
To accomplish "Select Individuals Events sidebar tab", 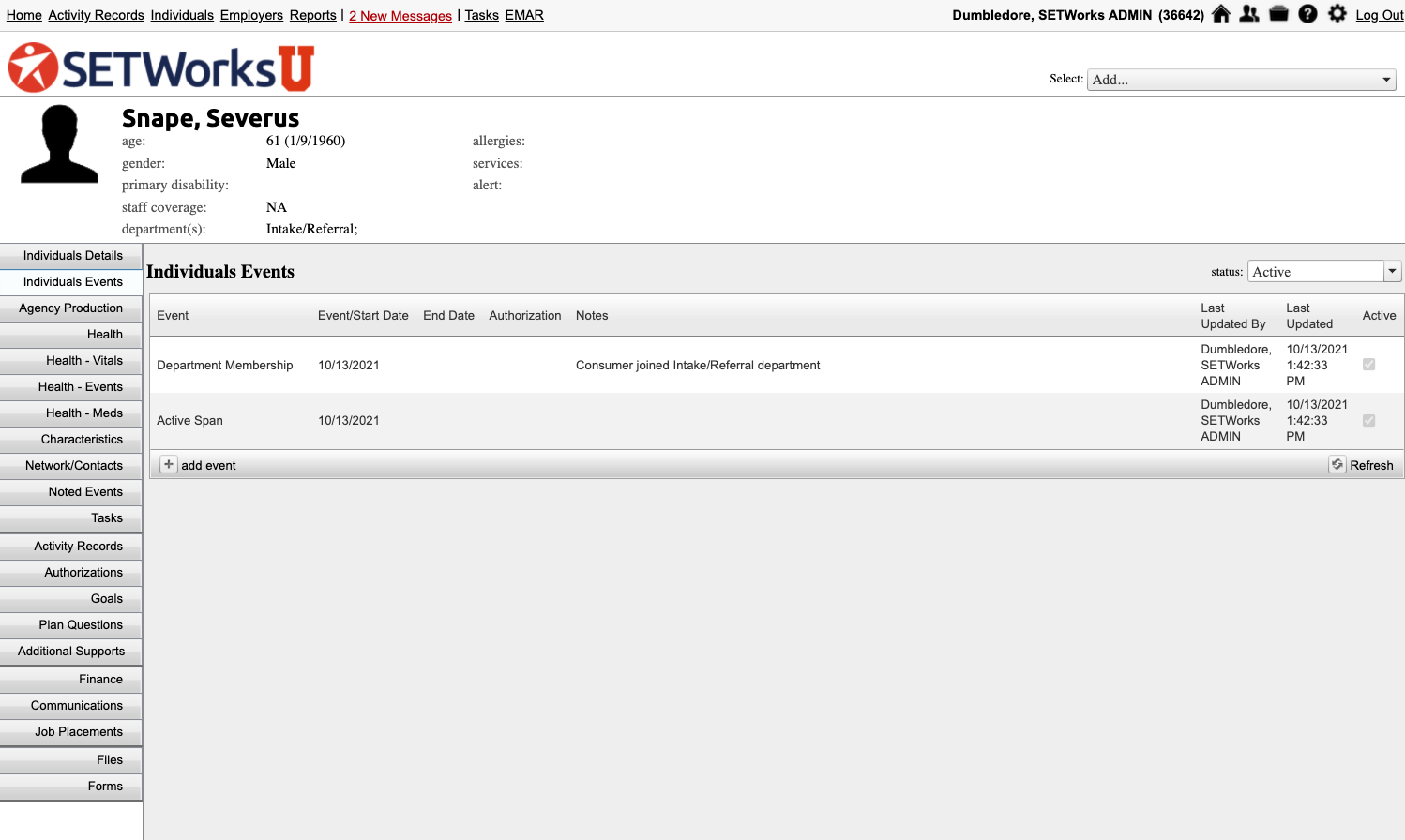I will tap(71, 281).
